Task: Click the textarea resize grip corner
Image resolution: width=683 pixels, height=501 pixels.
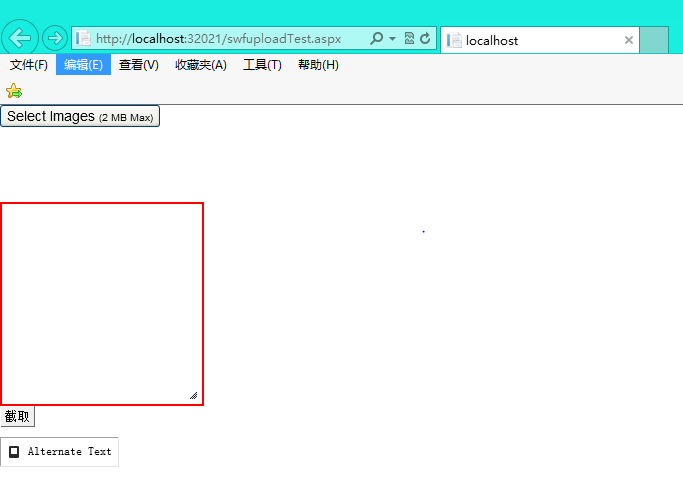Action: tap(193, 396)
